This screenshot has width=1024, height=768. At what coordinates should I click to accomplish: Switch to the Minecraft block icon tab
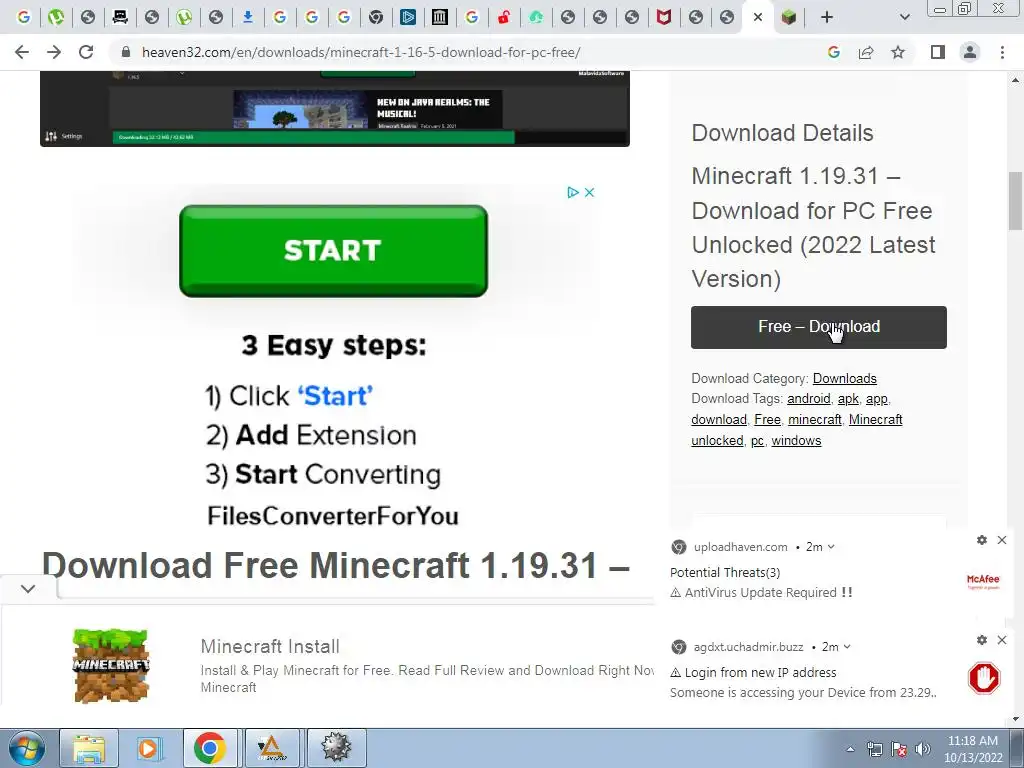coord(789,17)
